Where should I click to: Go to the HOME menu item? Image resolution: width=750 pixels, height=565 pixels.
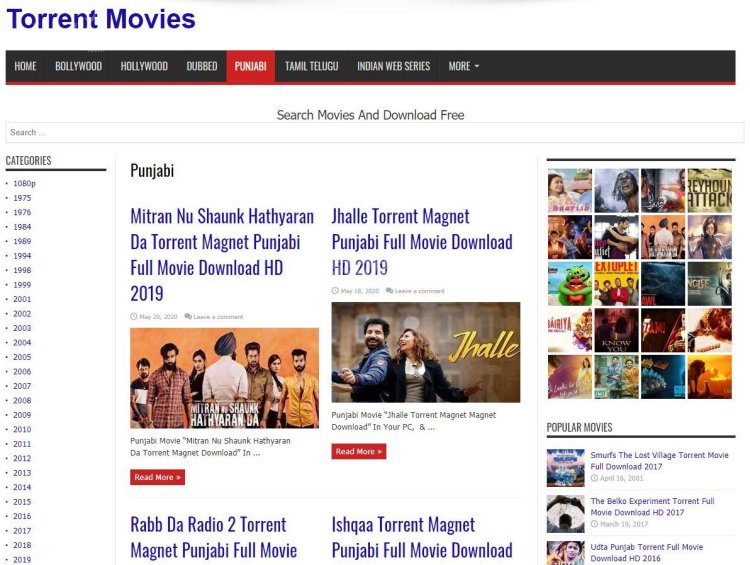point(25,66)
